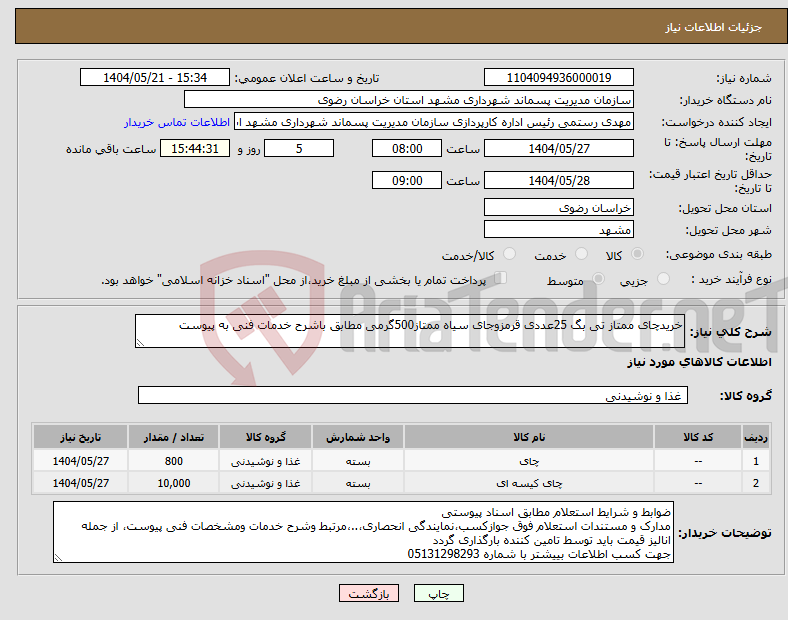This screenshot has width=788, height=620.
Task: Click the جزئیات اطلاعات نیاز page header
Action: [713, 27]
